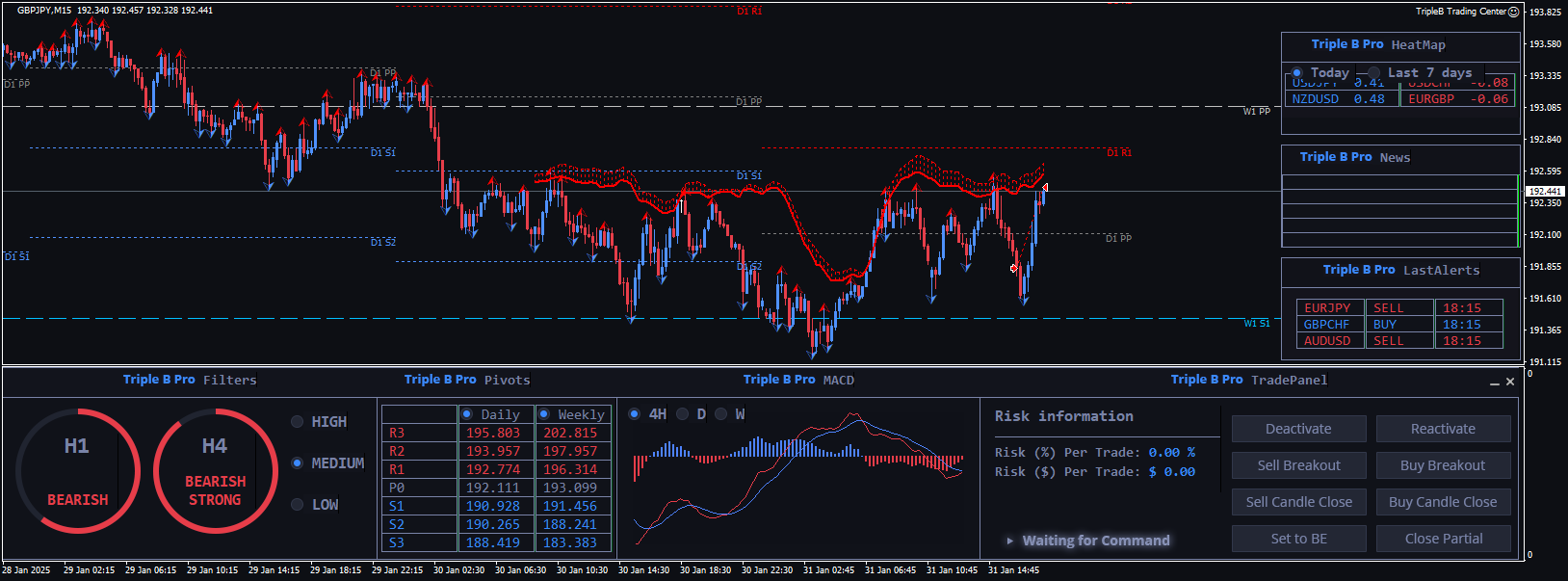Image resolution: width=1568 pixels, height=581 pixels.
Task: Minimize the TradePanel with the underscore icon
Action: pos(1495,383)
